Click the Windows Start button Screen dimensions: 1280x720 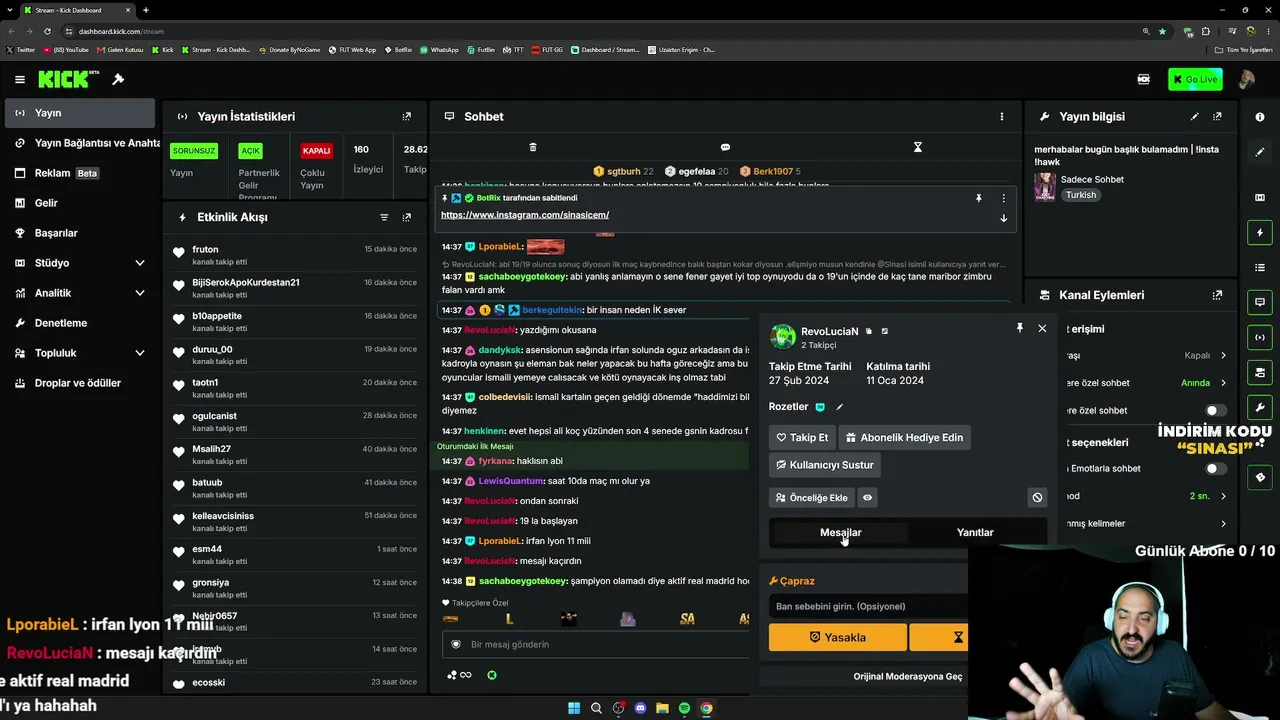click(x=574, y=708)
